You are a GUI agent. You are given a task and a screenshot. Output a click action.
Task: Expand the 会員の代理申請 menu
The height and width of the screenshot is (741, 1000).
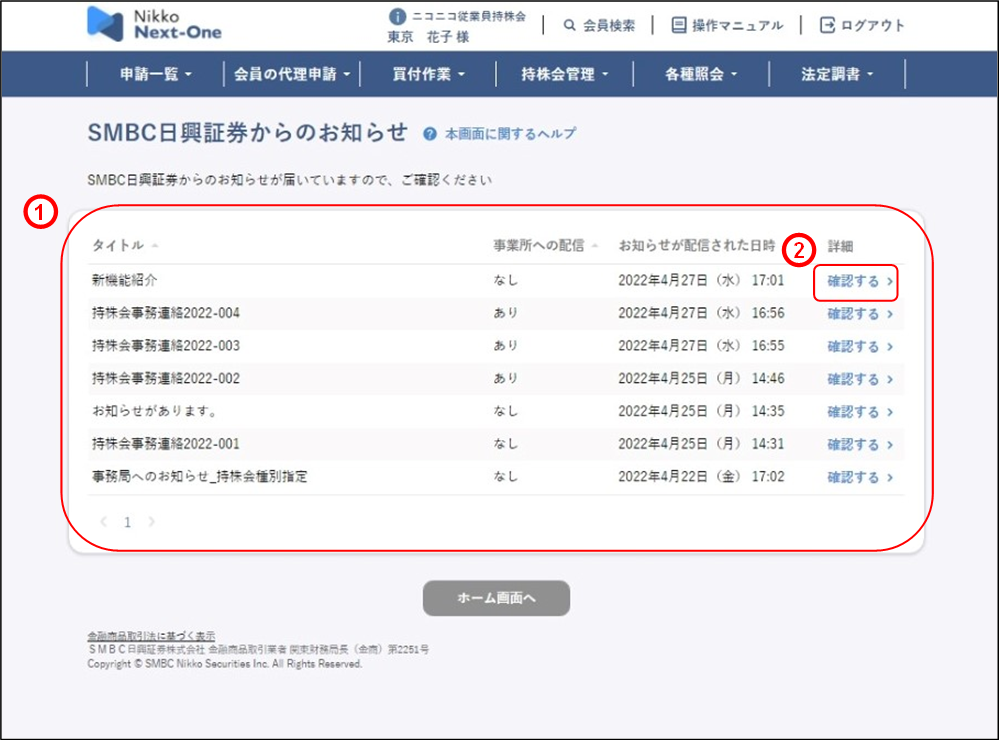click(x=292, y=74)
